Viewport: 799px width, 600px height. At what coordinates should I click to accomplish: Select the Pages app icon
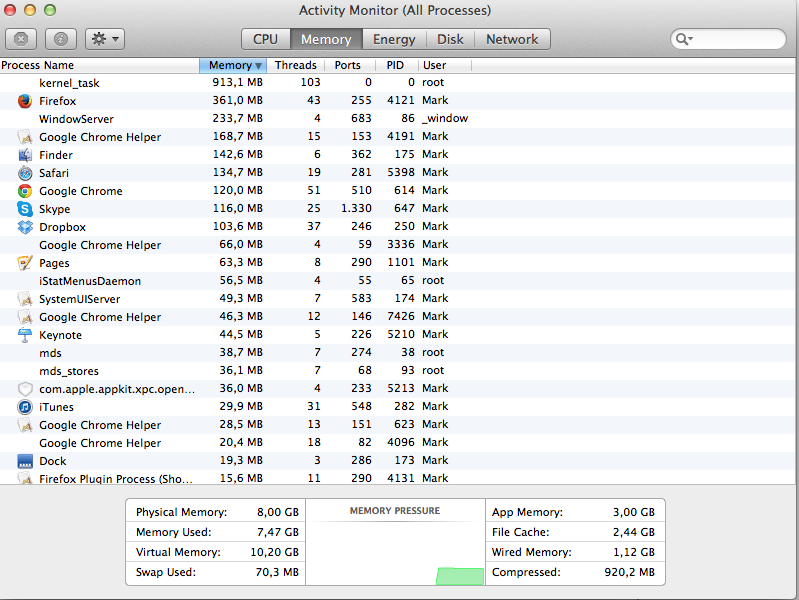coord(25,263)
